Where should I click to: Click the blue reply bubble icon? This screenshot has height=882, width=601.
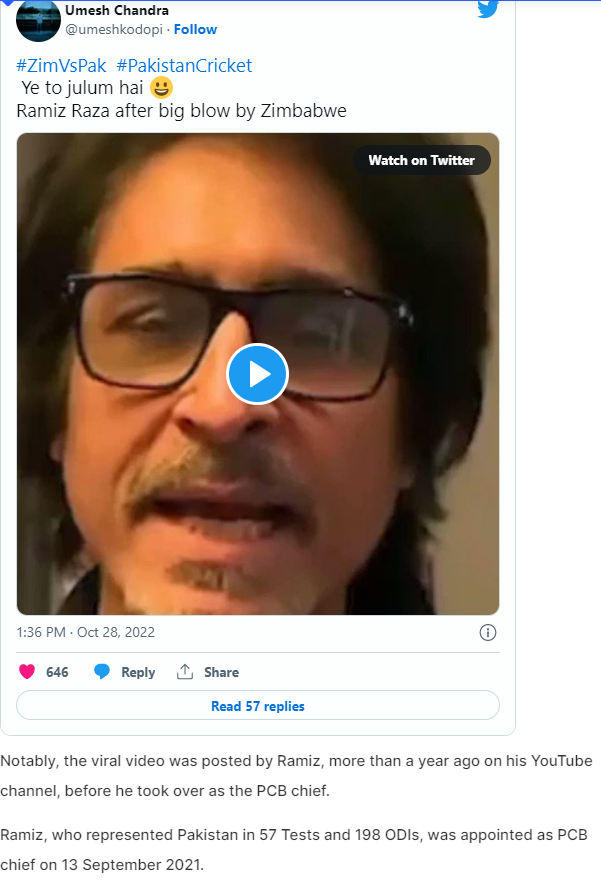pyautogui.click(x=102, y=672)
